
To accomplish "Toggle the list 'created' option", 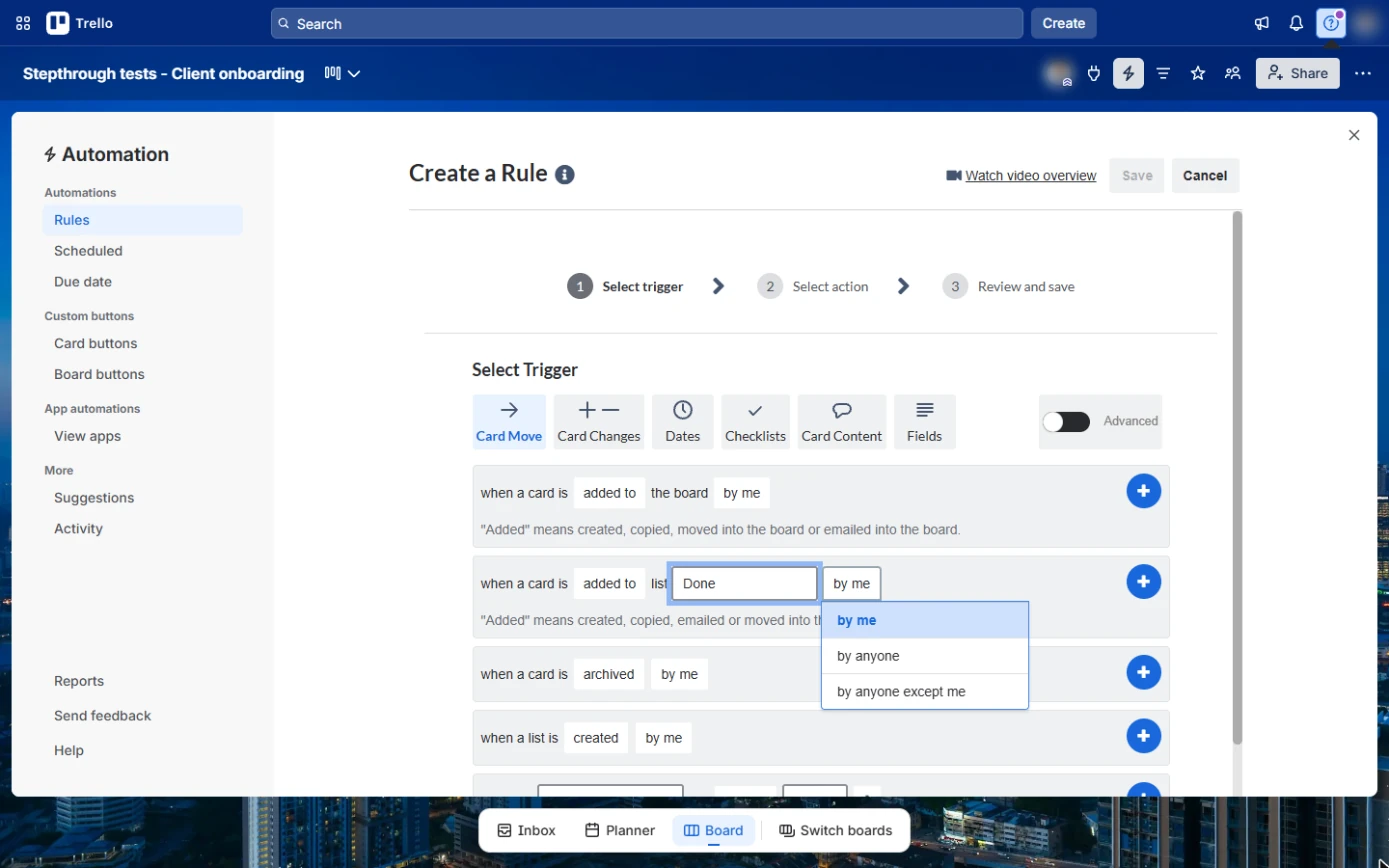I will pos(596,738).
